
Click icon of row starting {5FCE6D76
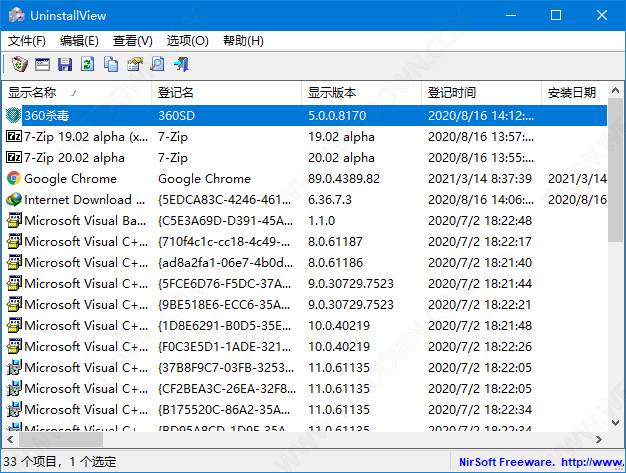[14, 283]
